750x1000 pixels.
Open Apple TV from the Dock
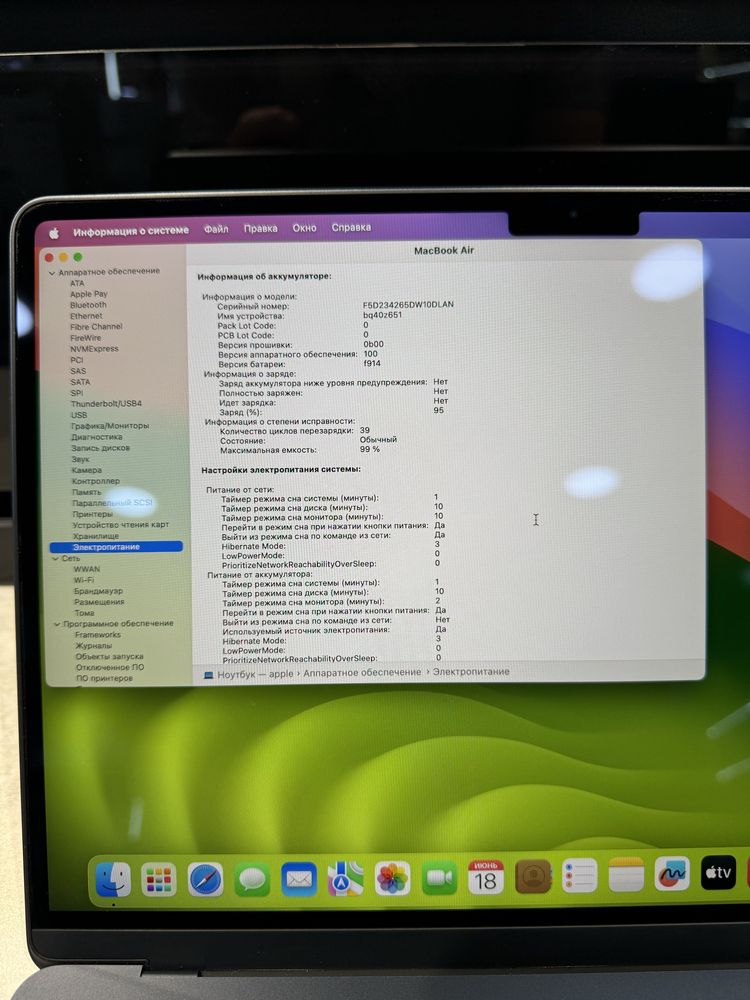point(718,872)
